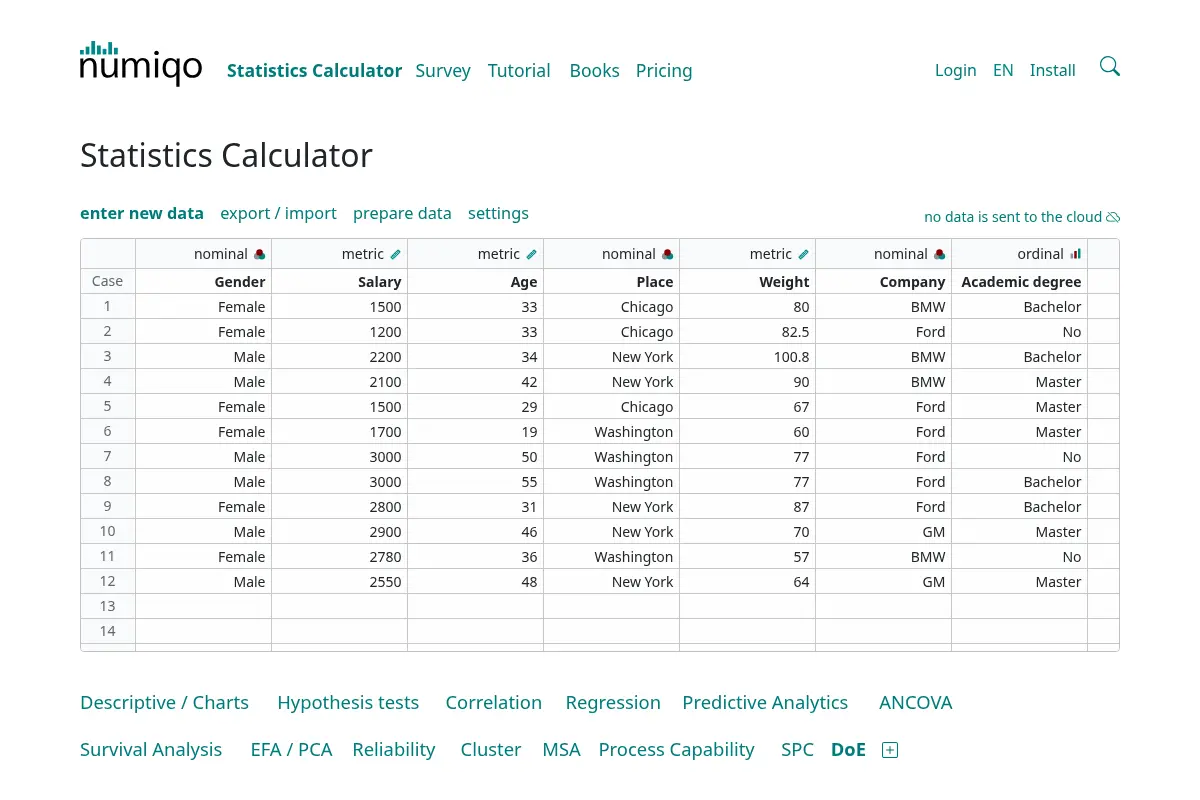The width and height of the screenshot is (1200, 800).
Task: Open the Weight scale level dropdown
Action: (x=748, y=254)
